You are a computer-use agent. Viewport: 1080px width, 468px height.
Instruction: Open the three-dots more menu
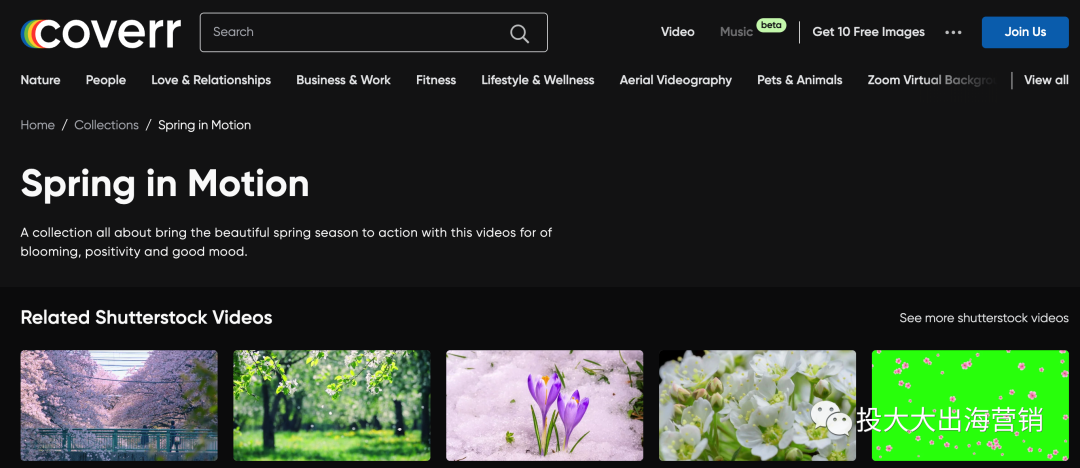tap(953, 32)
